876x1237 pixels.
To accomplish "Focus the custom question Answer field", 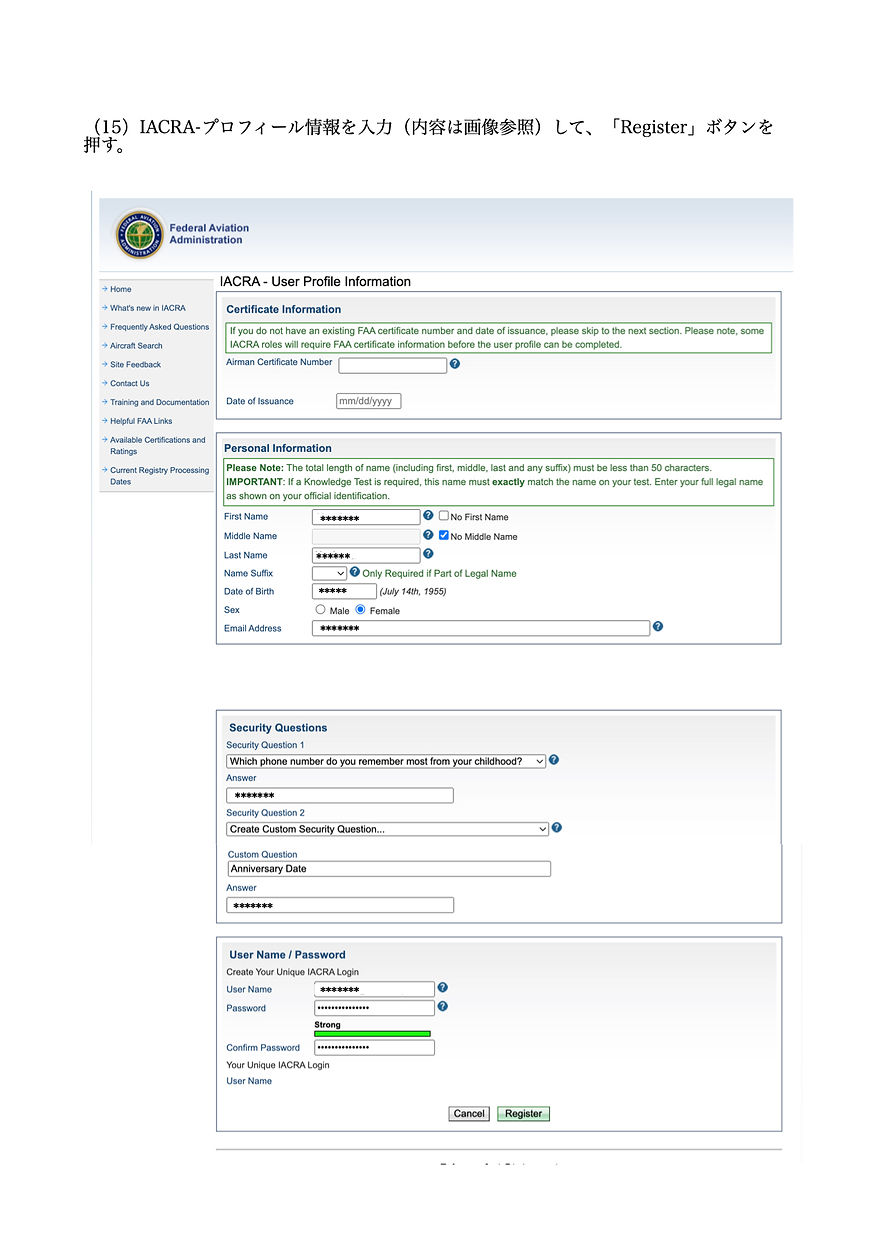I will (340, 905).
